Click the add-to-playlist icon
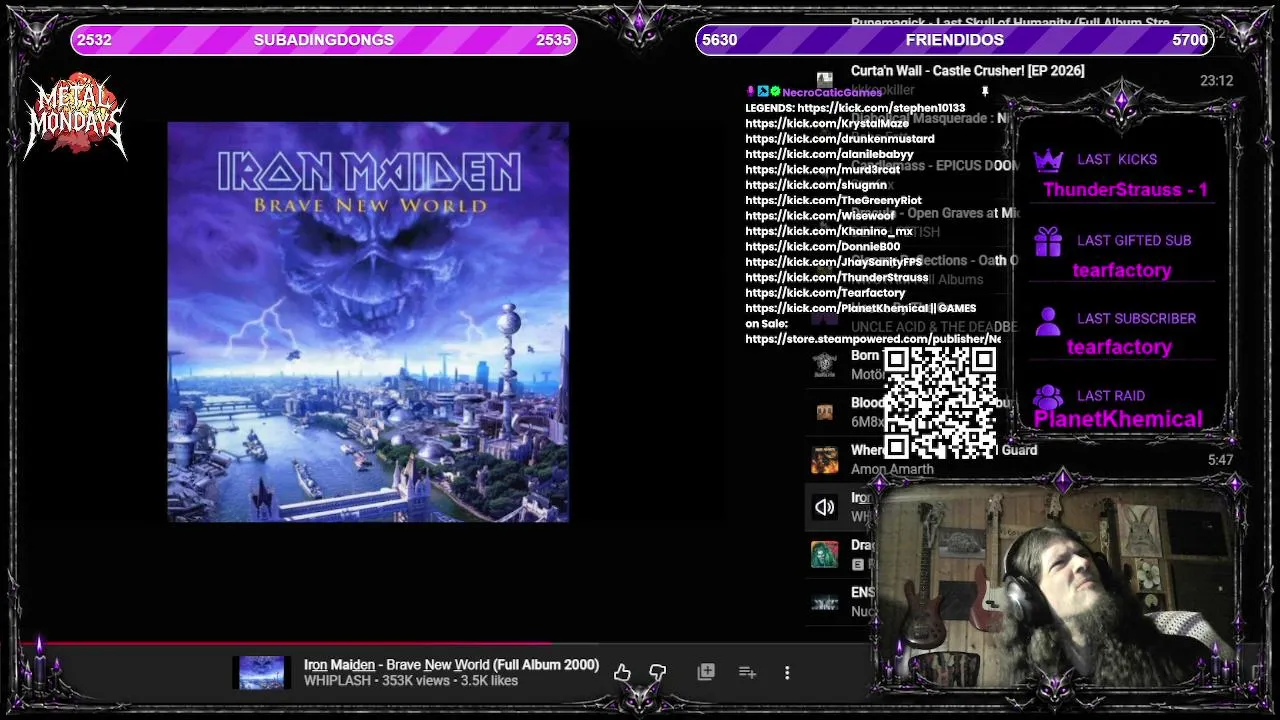 coord(747,672)
